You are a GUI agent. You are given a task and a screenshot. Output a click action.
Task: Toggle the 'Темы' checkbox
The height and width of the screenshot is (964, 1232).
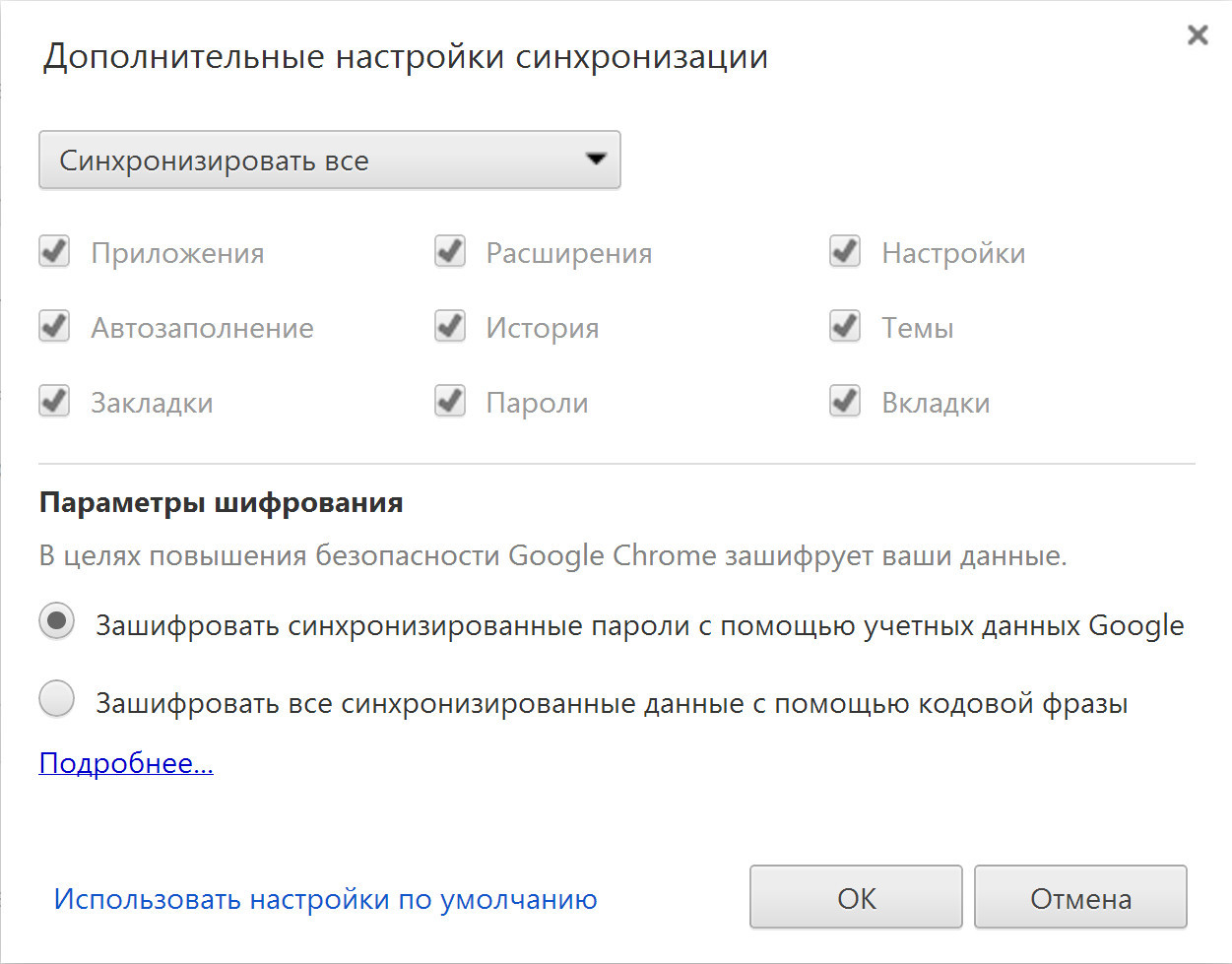coord(845,327)
